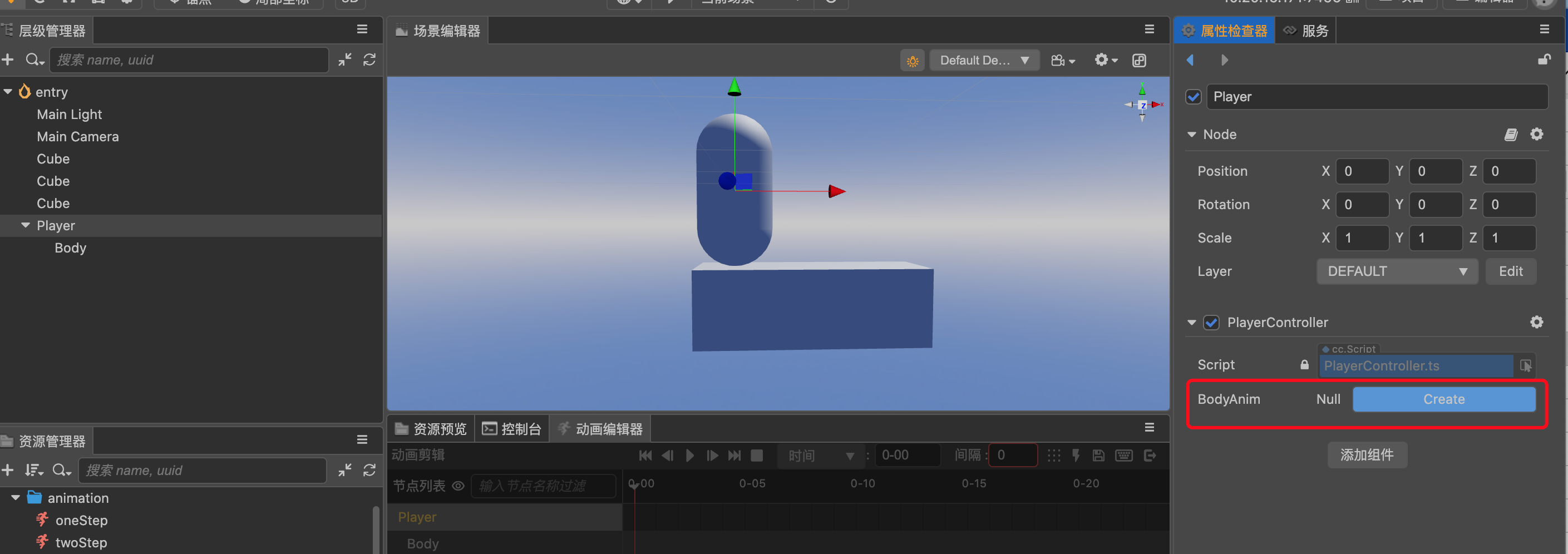
Task: Toggle the Player node active checkbox
Action: 1193,97
